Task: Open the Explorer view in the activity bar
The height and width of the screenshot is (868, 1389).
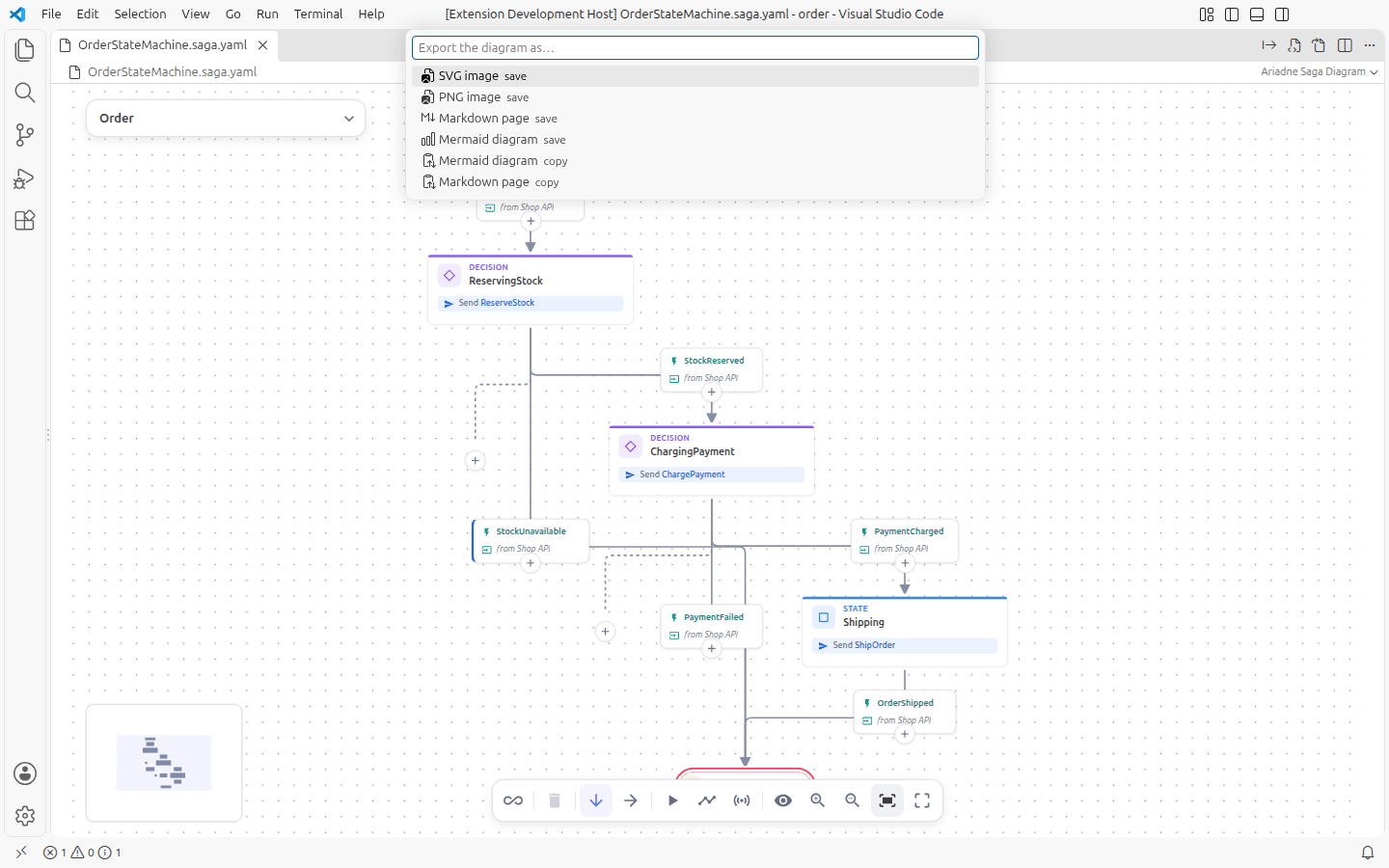Action: pyautogui.click(x=25, y=50)
